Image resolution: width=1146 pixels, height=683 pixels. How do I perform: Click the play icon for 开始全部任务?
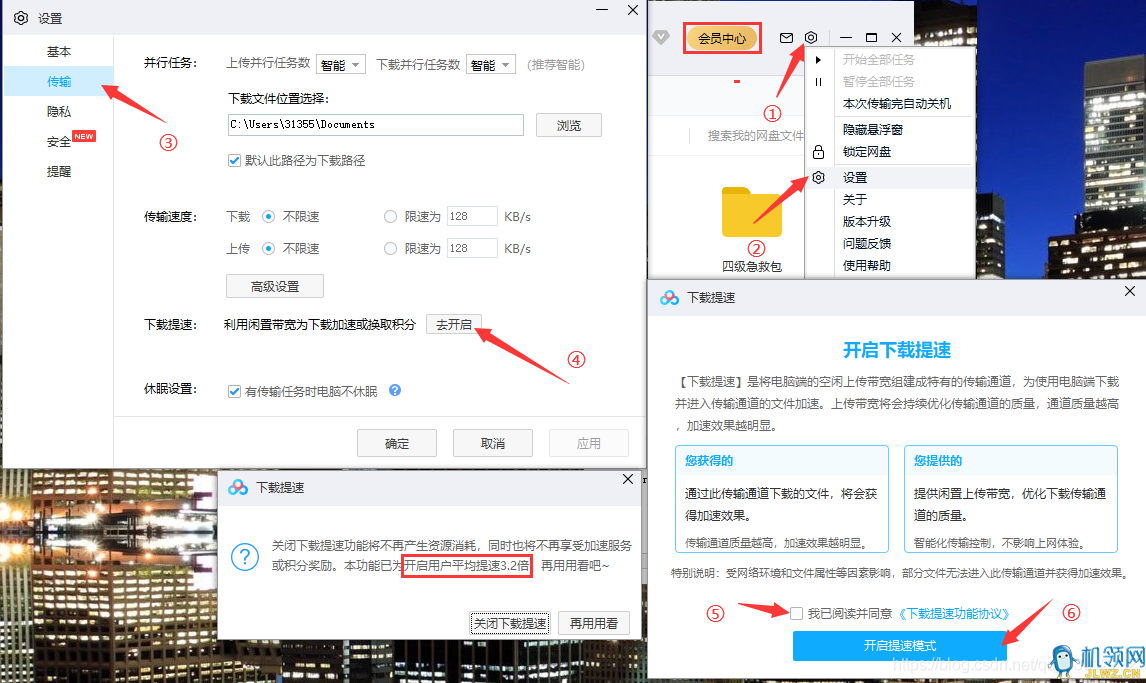(x=819, y=60)
